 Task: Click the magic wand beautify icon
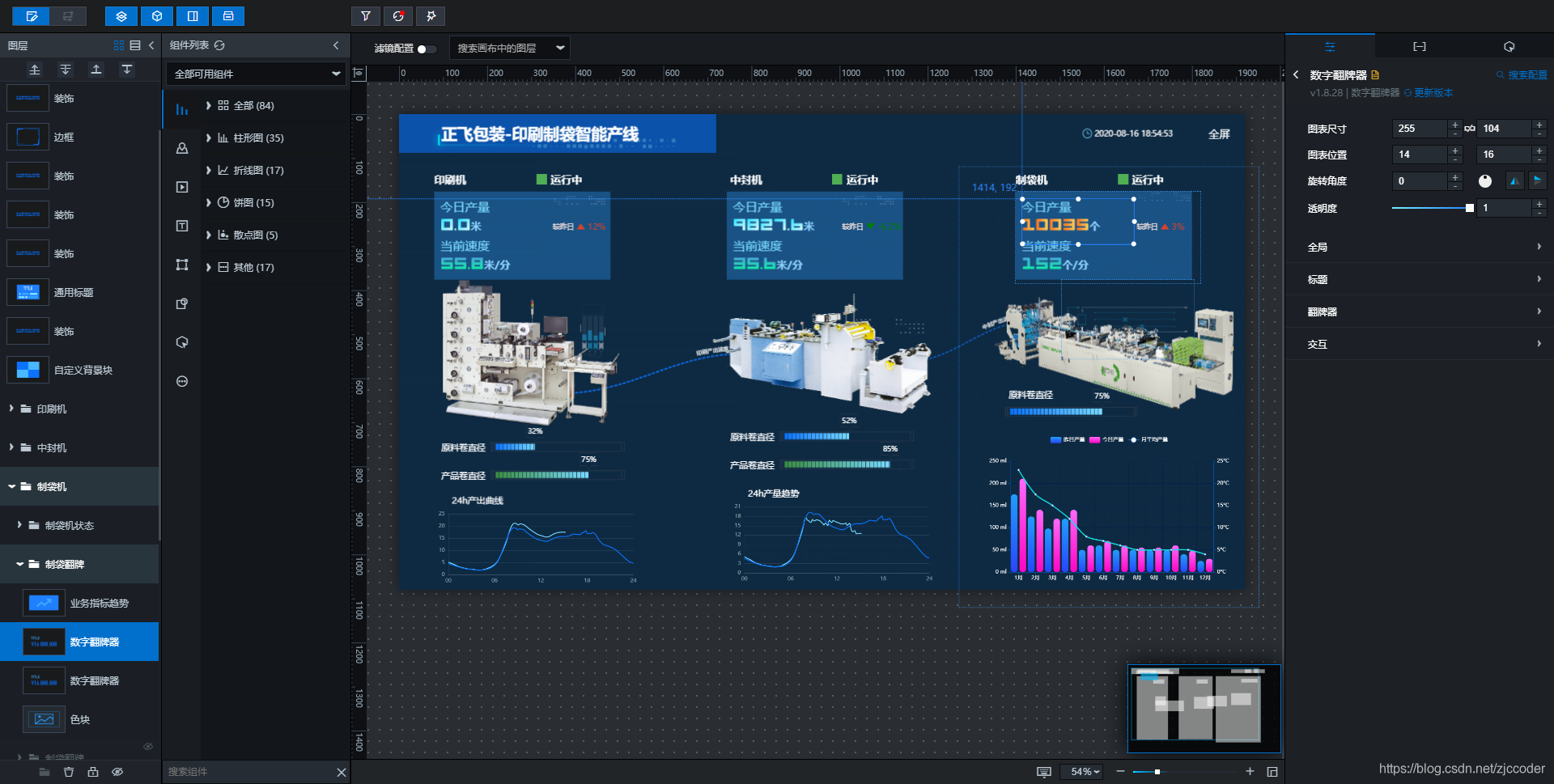click(x=431, y=16)
